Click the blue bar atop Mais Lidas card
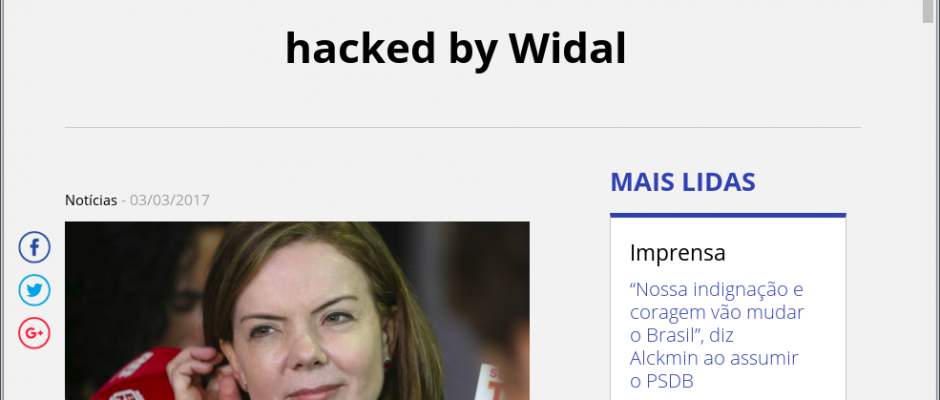Screen dimensions: 940x400 [728, 215]
